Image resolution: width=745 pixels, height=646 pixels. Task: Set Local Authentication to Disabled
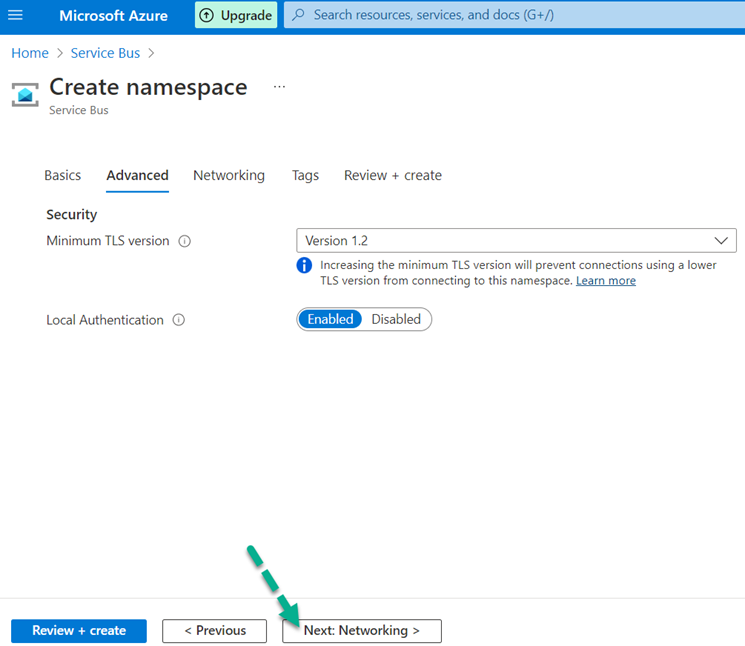pos(396,319)
